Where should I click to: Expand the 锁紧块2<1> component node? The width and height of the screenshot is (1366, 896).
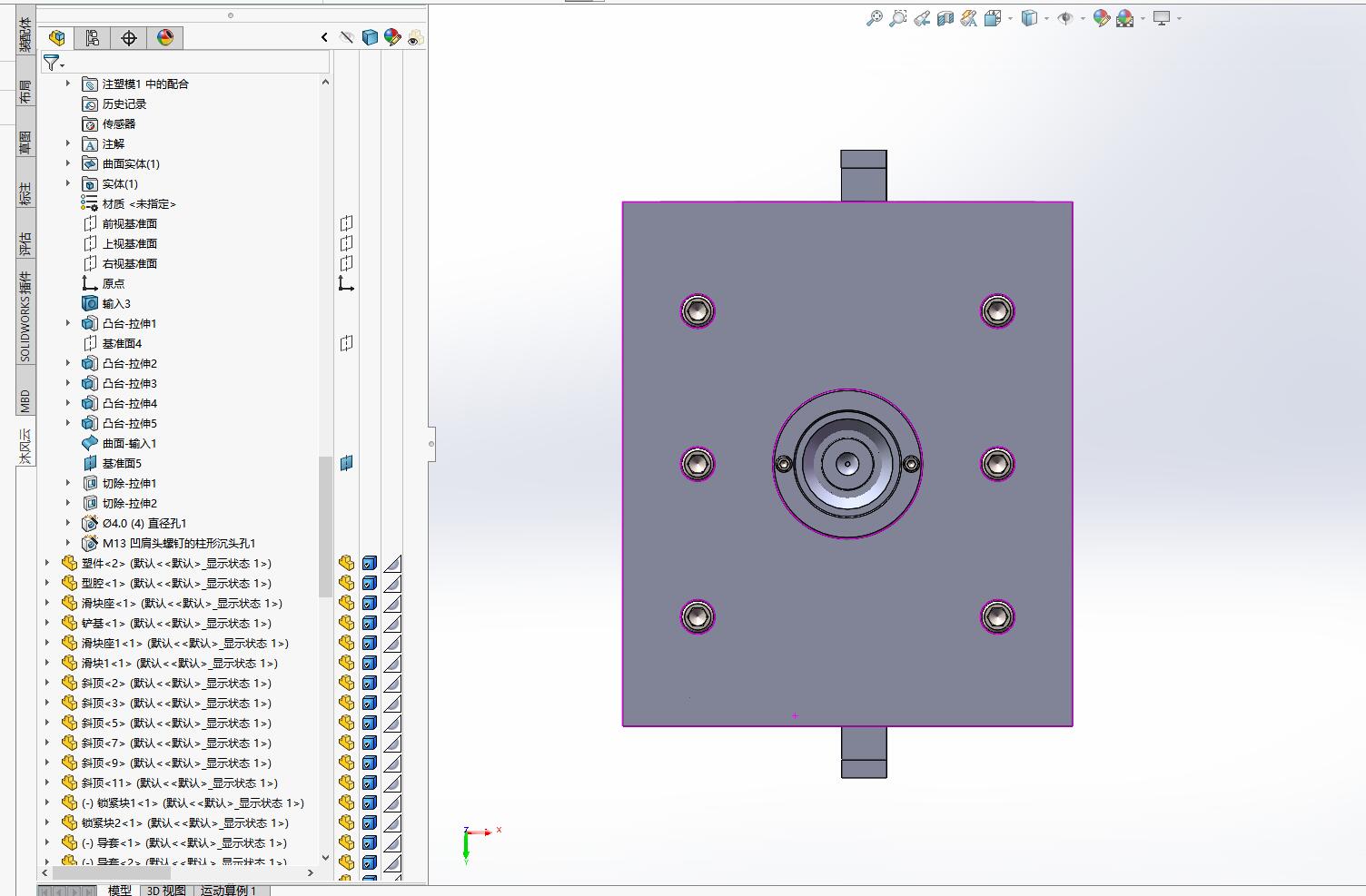coord(47,822)
